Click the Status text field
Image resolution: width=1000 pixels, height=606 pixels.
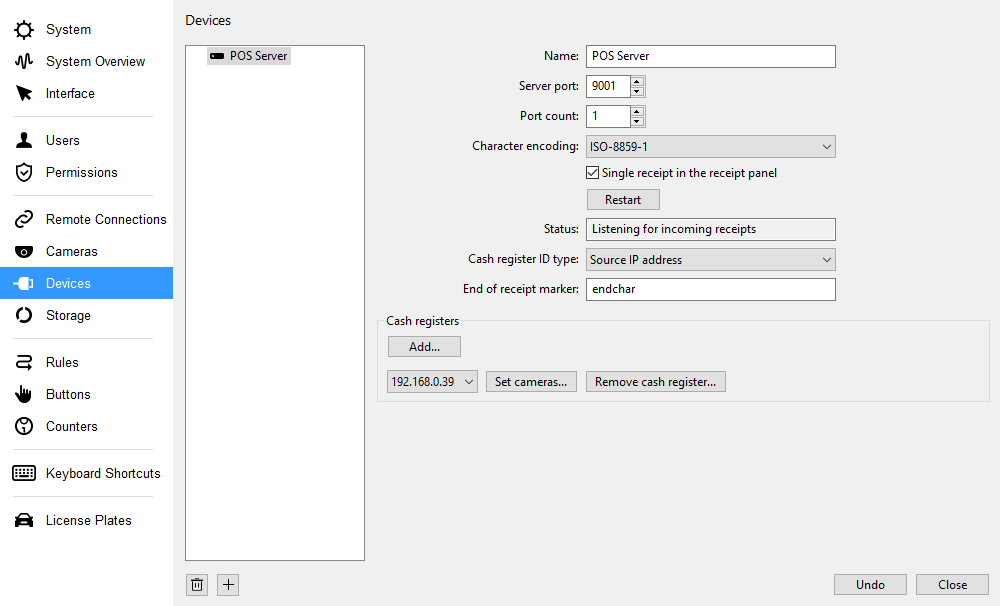[x=710, y=230]
